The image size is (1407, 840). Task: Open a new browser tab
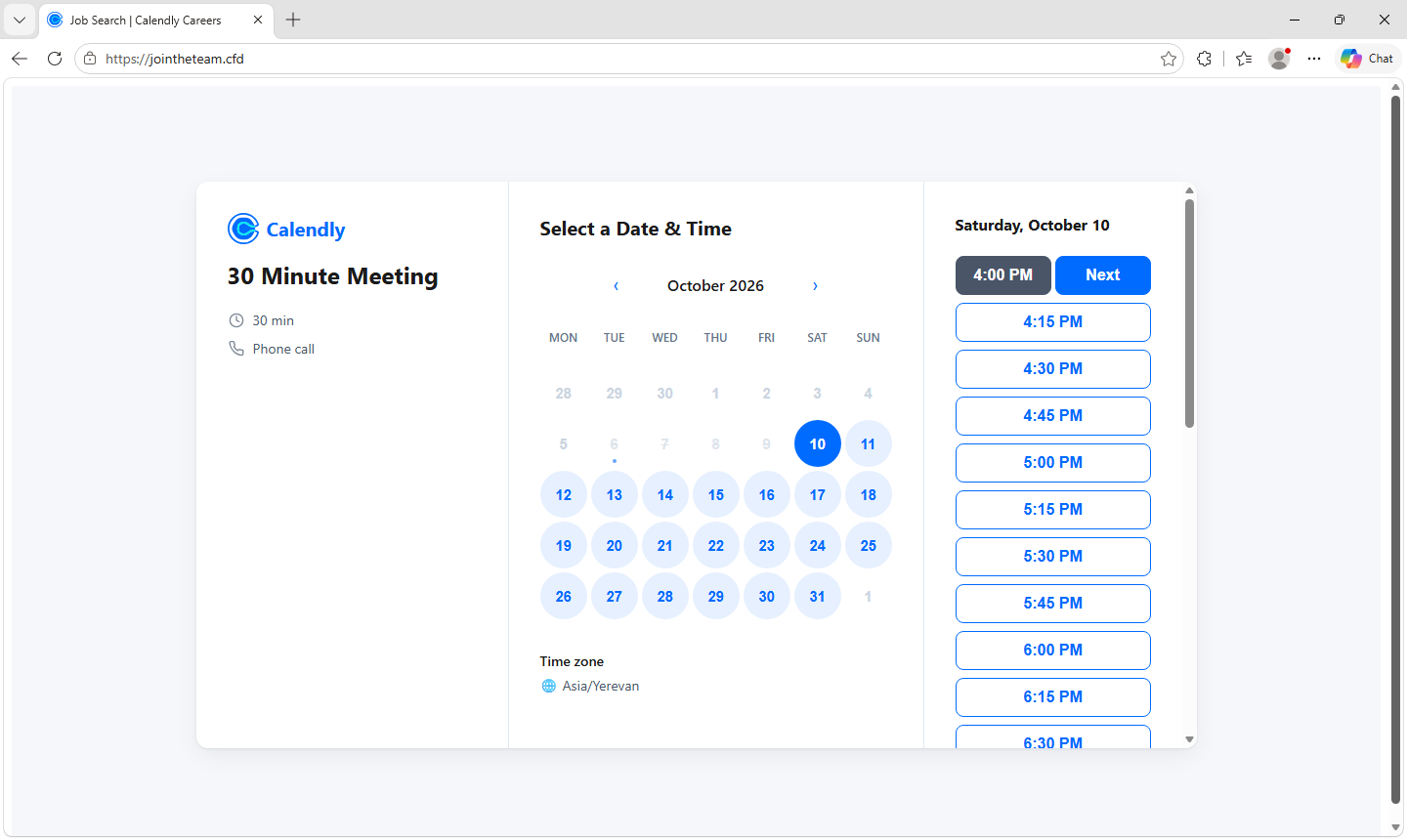(x=293, y=20)
